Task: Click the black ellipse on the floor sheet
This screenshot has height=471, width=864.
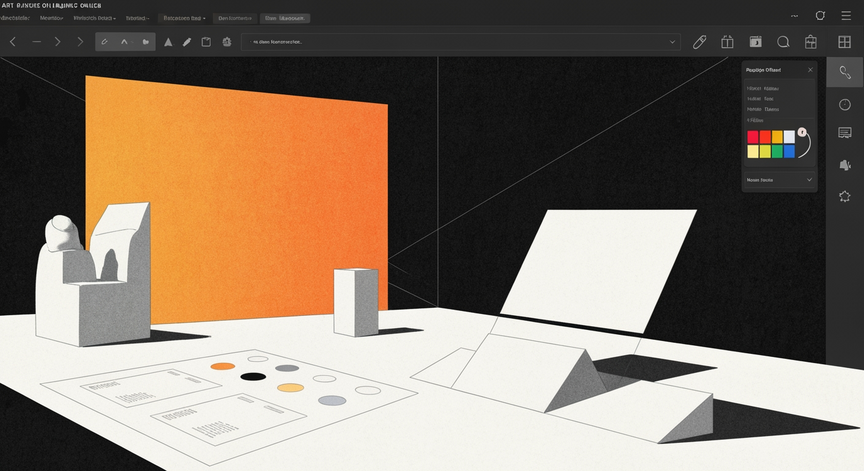Action: click(x=253, y=377)
